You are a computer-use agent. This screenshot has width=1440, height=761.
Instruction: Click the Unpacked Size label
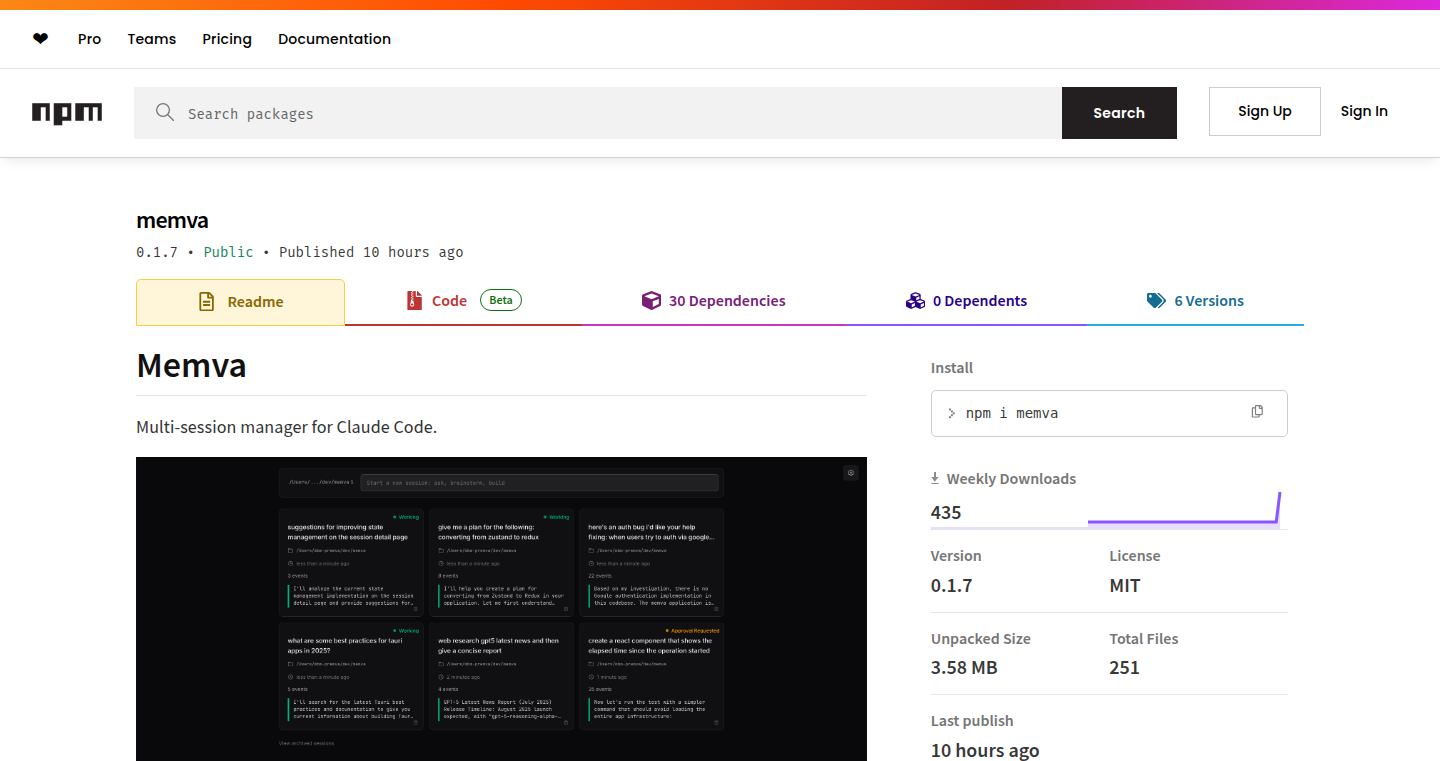click(x=980, y=639)
